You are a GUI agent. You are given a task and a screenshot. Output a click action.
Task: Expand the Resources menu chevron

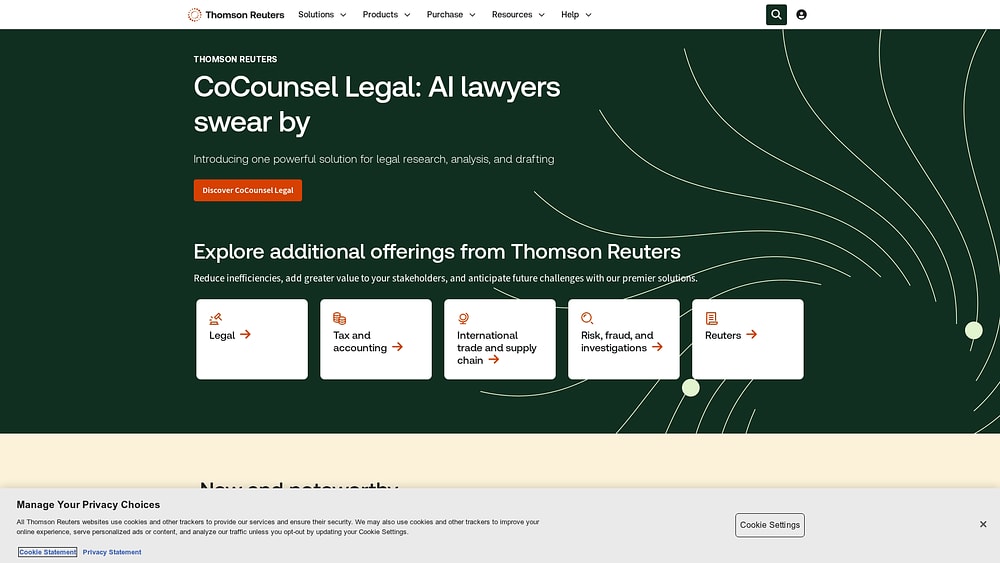542,15
